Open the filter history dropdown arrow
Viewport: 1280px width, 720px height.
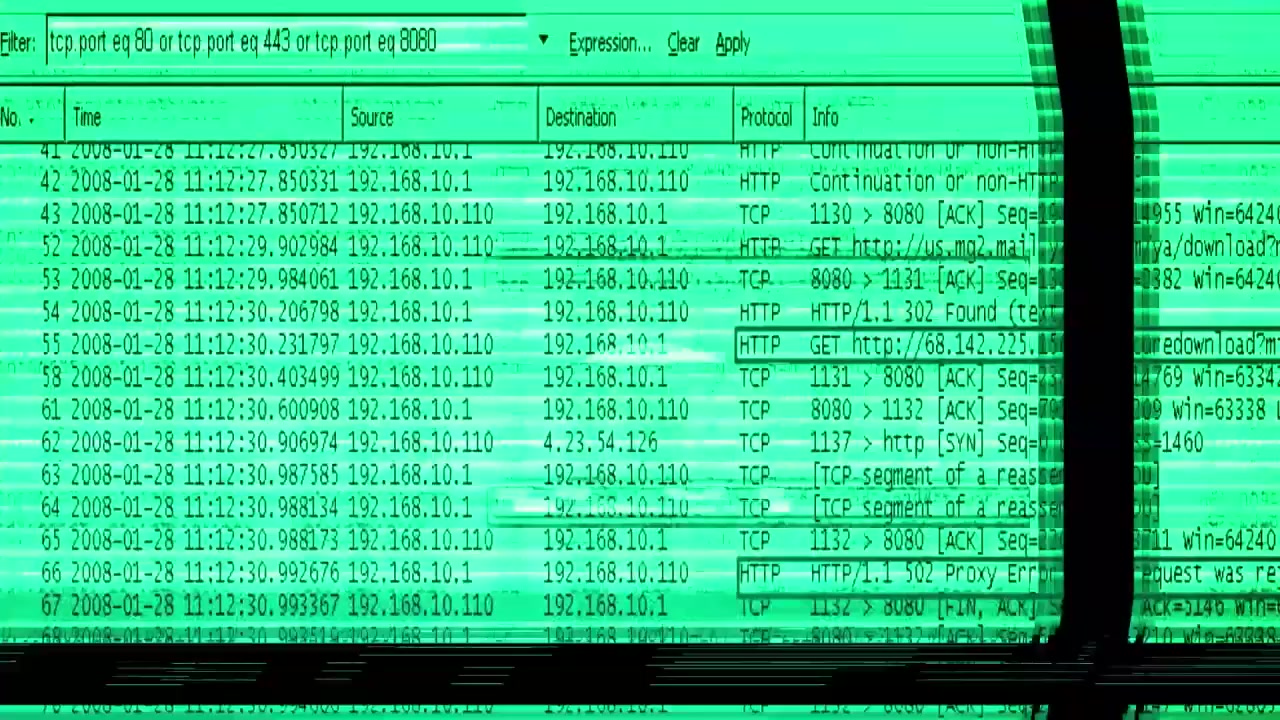pos(543,41)
